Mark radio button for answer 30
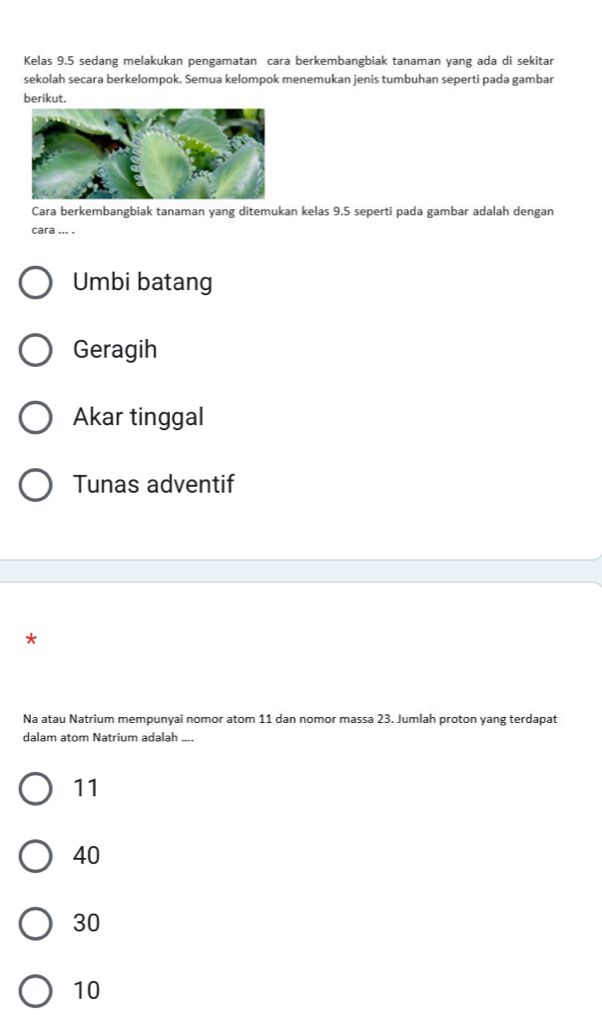 36,924
